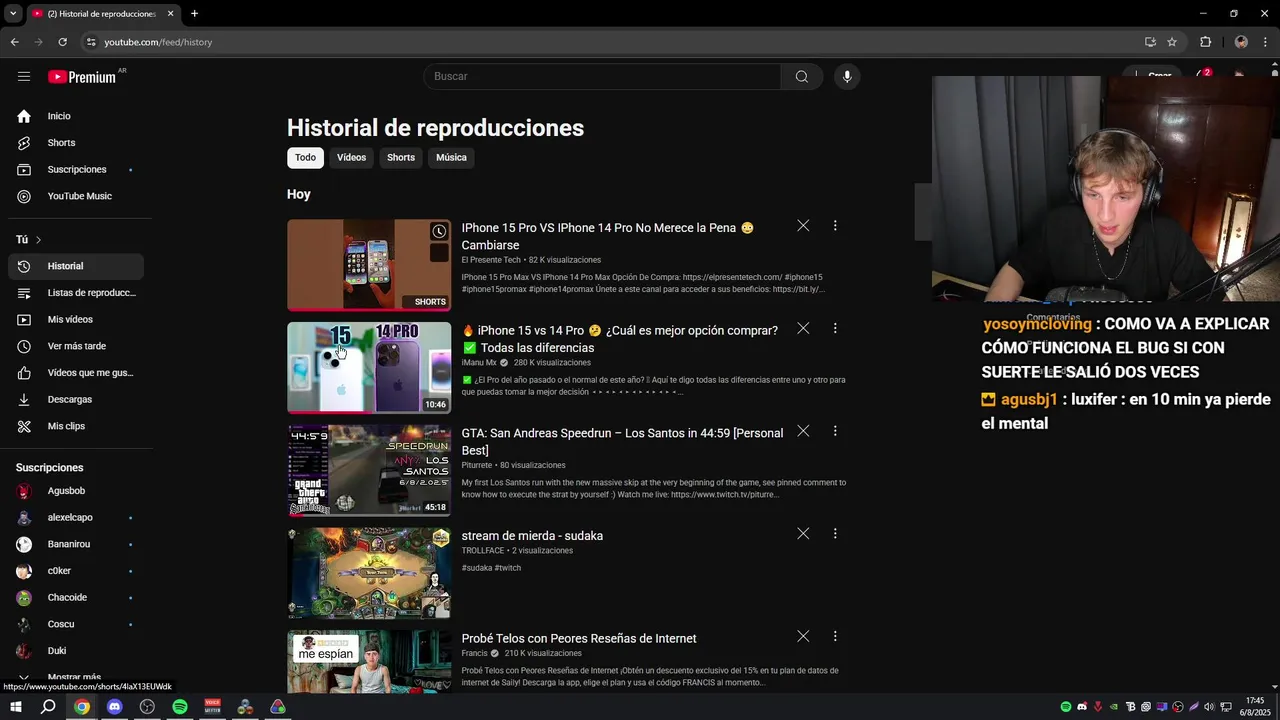Open the Chacoide channel subscription
This screenshot has height=720, width=1280.
76,597
